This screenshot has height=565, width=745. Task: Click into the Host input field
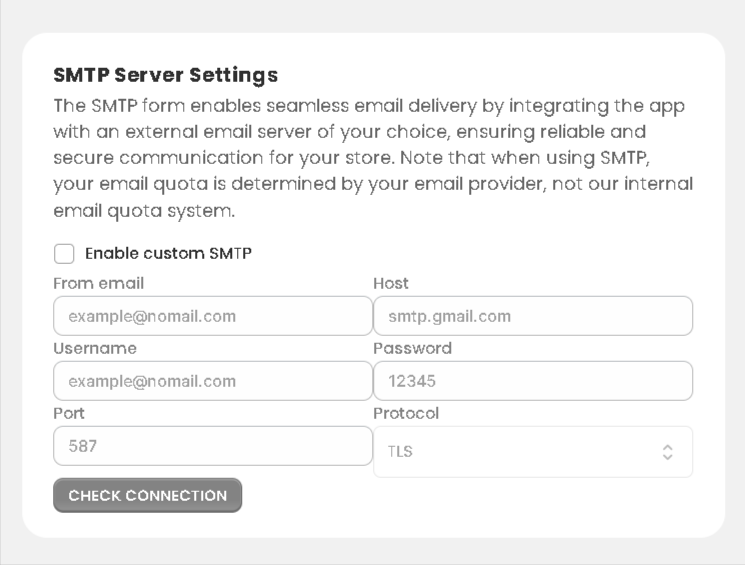(x=532, y=316)
